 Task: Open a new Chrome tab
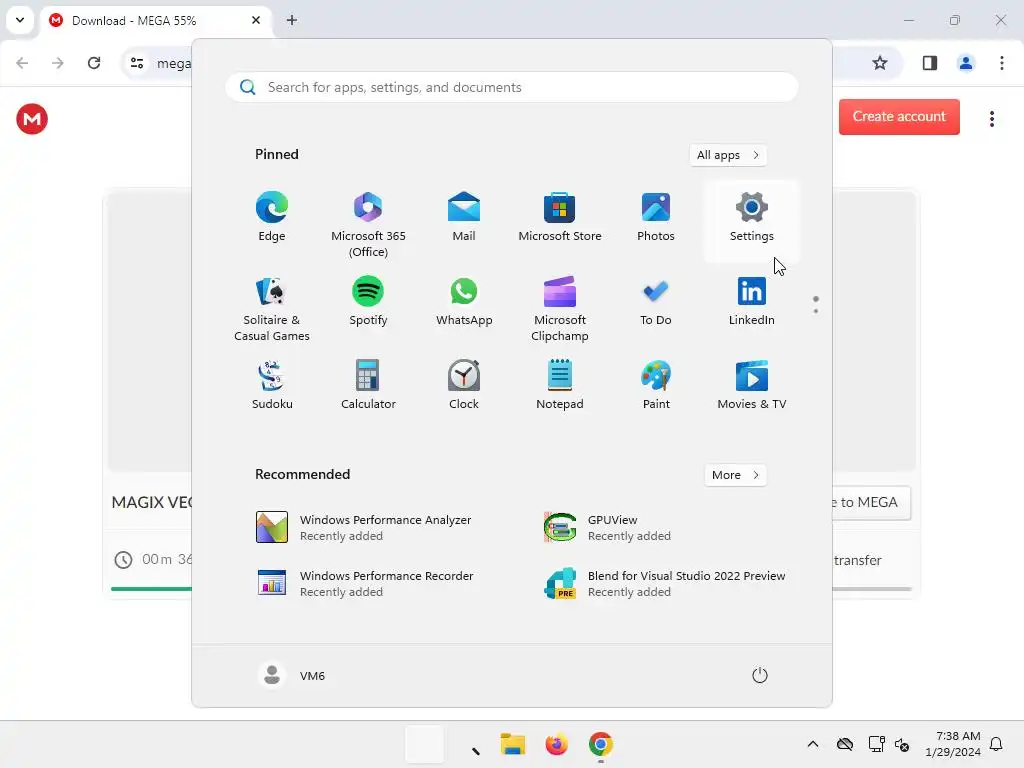coord(292,20)
